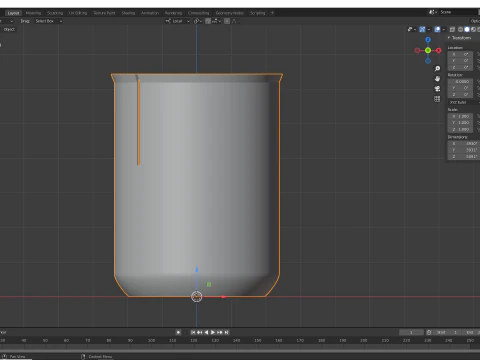Toggle X-ray view icon
Viewport: 480px width, 360px height.
(452, 29)
